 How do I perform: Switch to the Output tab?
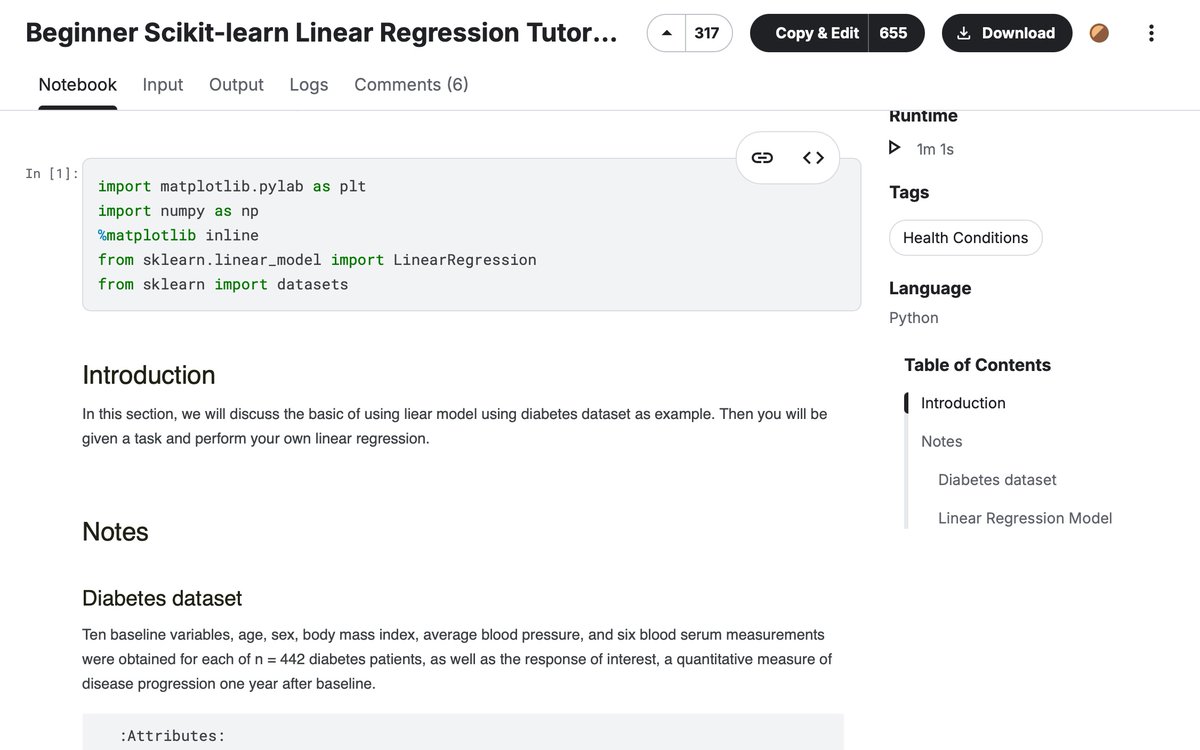(236, 85)
